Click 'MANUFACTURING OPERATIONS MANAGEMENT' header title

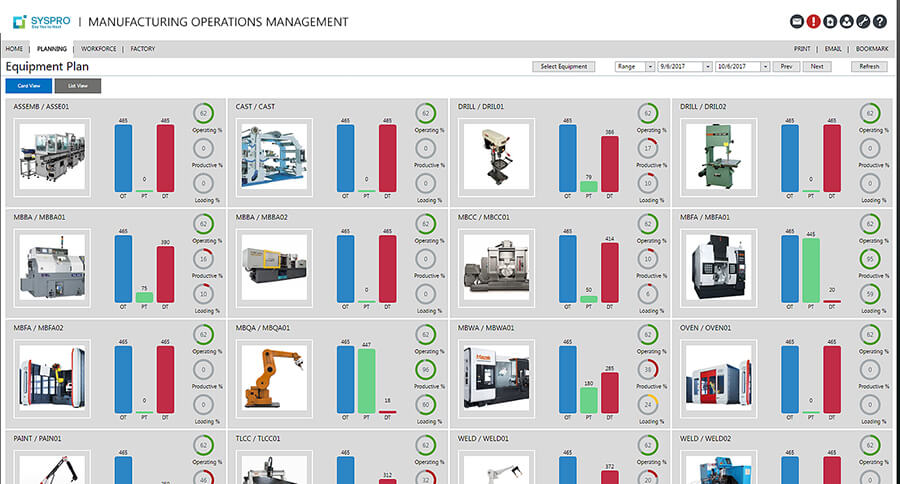tap(218, 22)
